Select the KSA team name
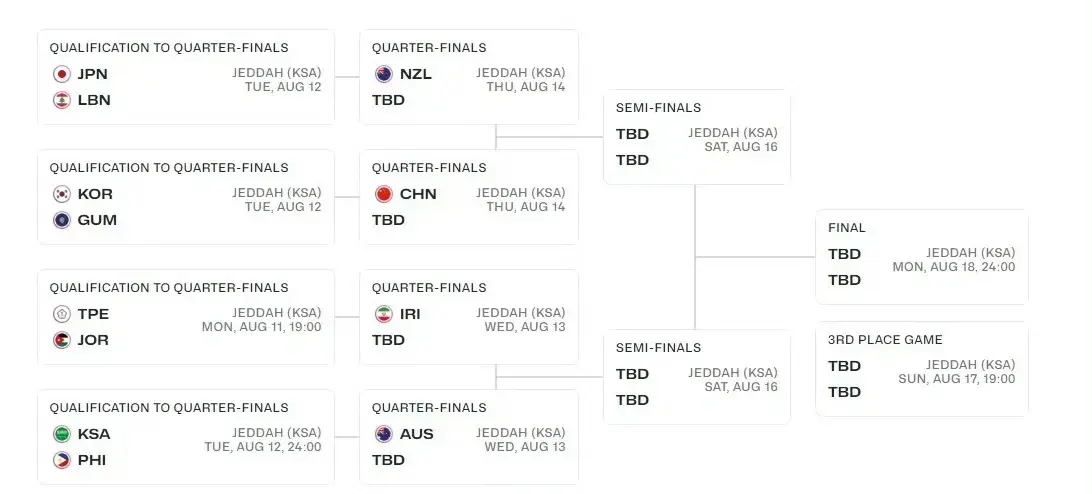The height and width of the screenshot is (494, 1092). (x=94, y=434)
